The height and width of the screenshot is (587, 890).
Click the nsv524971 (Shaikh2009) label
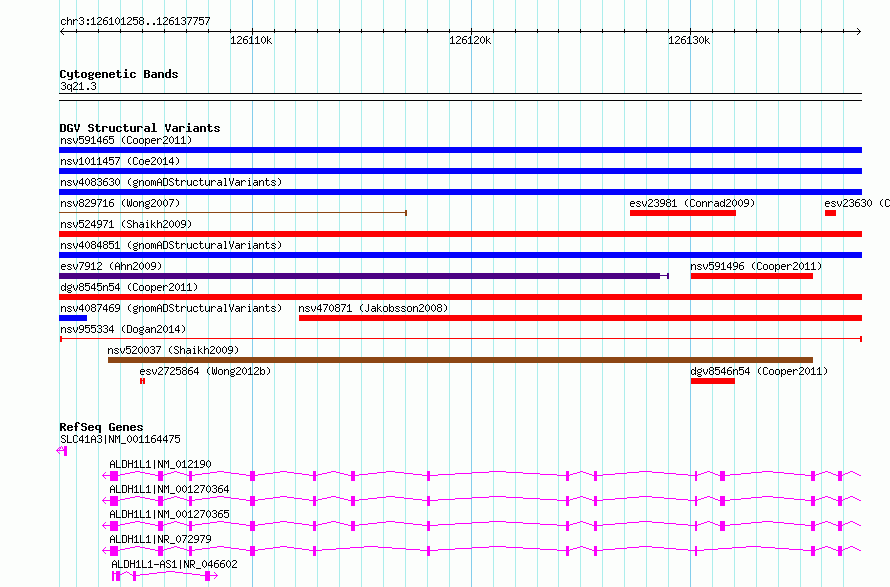[x=126, y=224]
